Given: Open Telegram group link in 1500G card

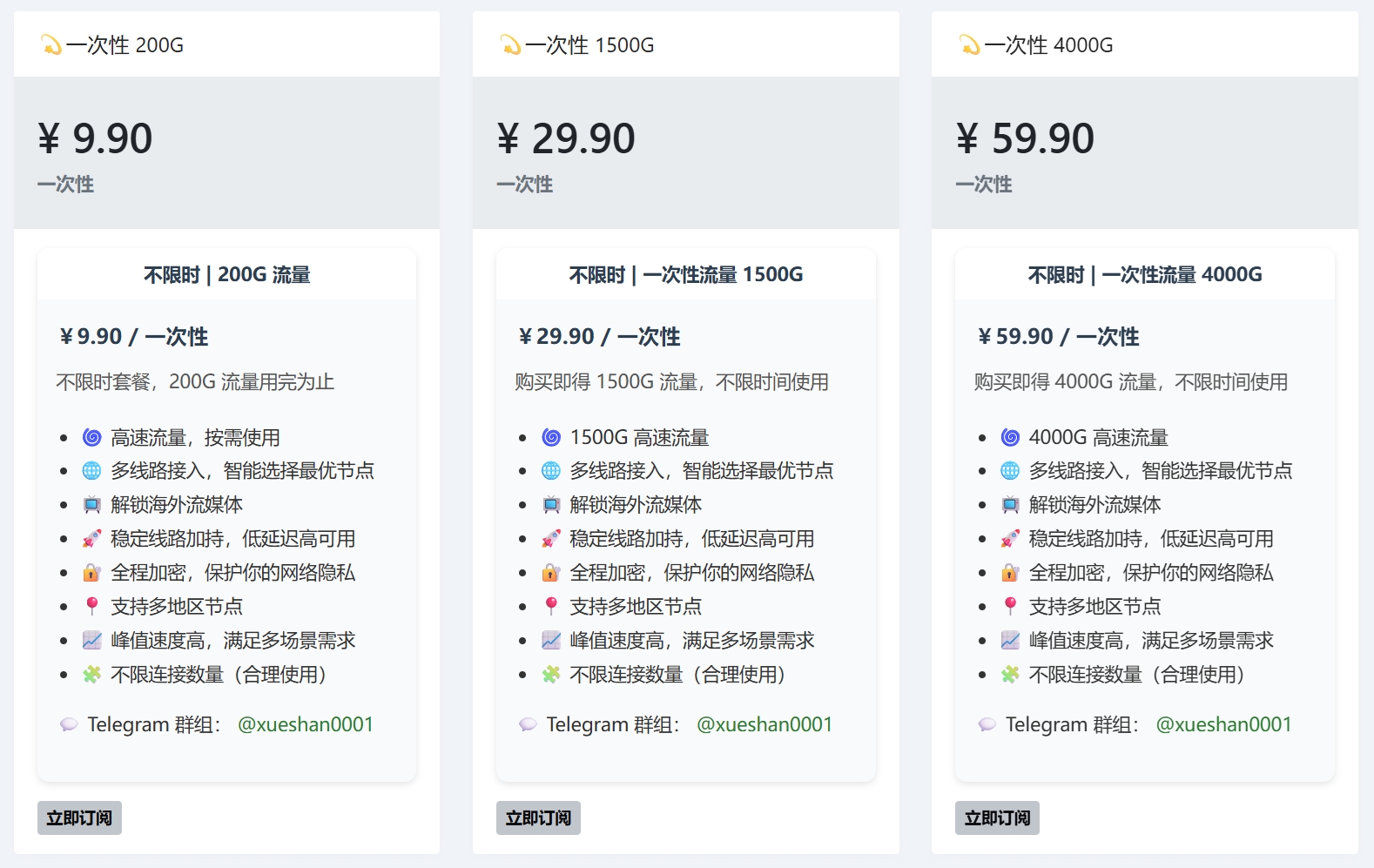Looking at the screenshot, I should pos(764,724).
